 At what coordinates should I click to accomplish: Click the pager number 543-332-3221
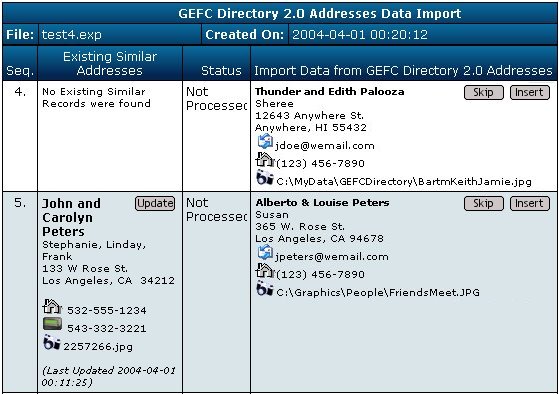click(107, 328)
